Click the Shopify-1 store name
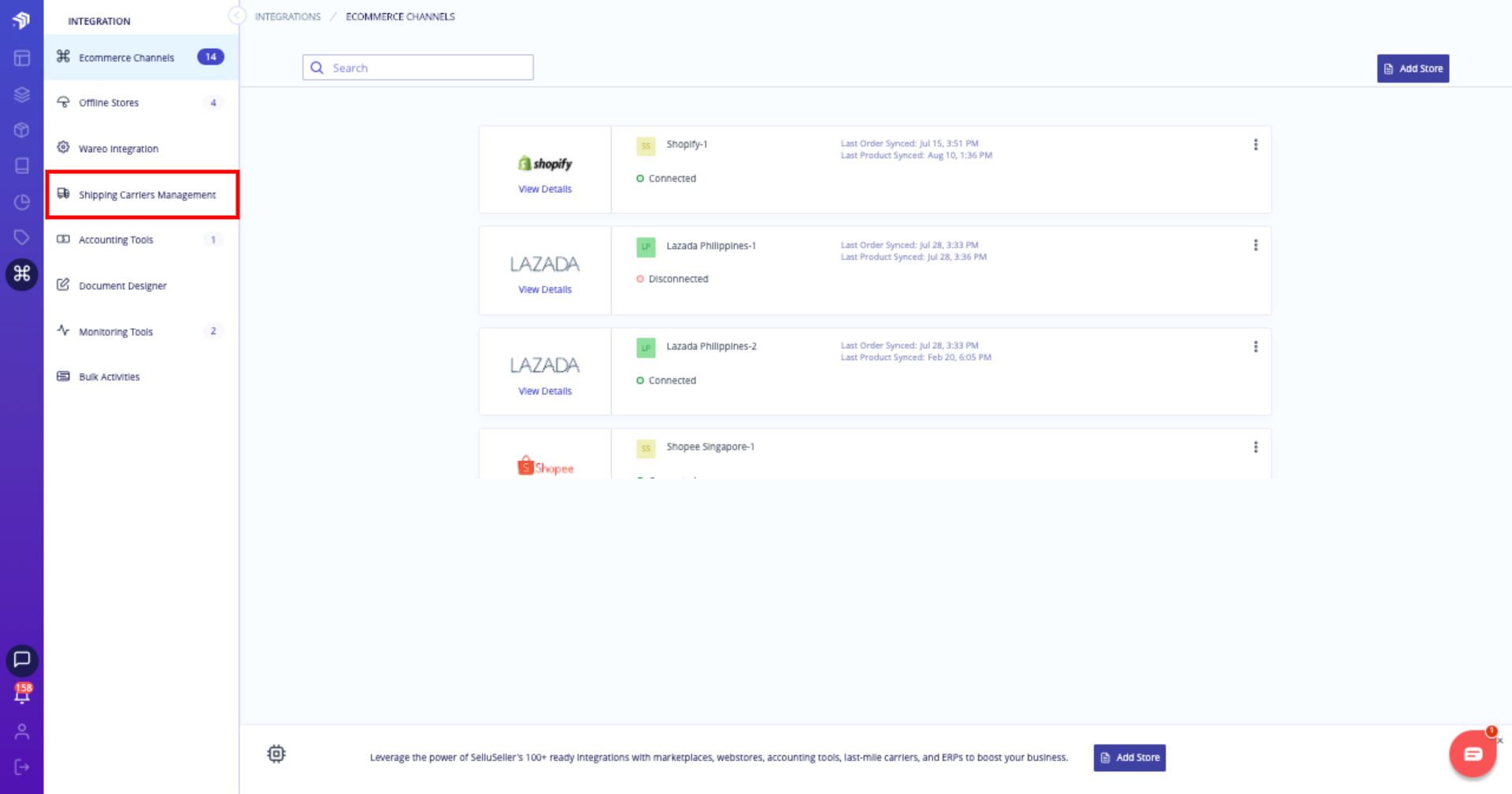 point(687,144)
